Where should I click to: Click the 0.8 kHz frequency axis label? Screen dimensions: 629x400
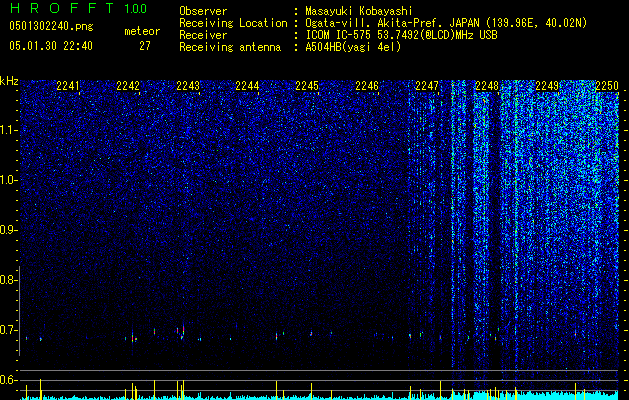pos(7,280)
